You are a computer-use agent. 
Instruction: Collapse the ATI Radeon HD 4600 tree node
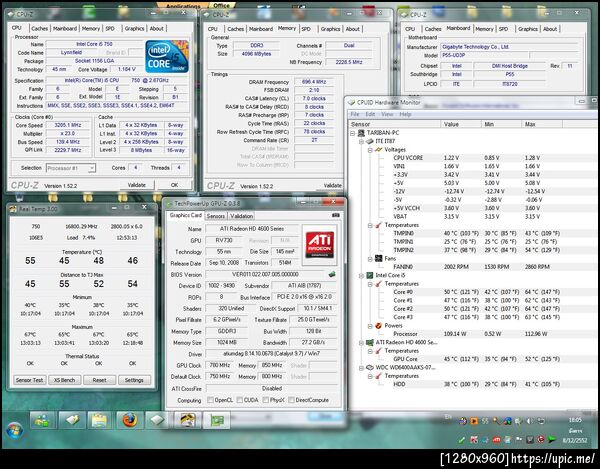pyautogui.click(x=361, y=343)
